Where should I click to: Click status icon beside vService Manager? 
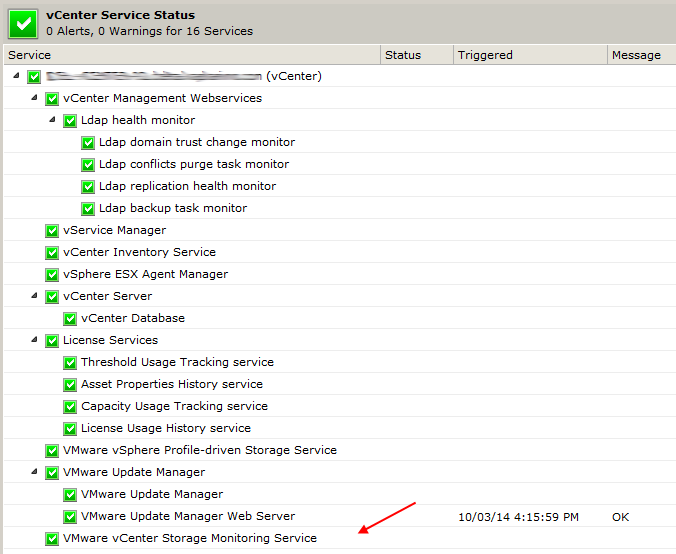click(x=52, y=231)
